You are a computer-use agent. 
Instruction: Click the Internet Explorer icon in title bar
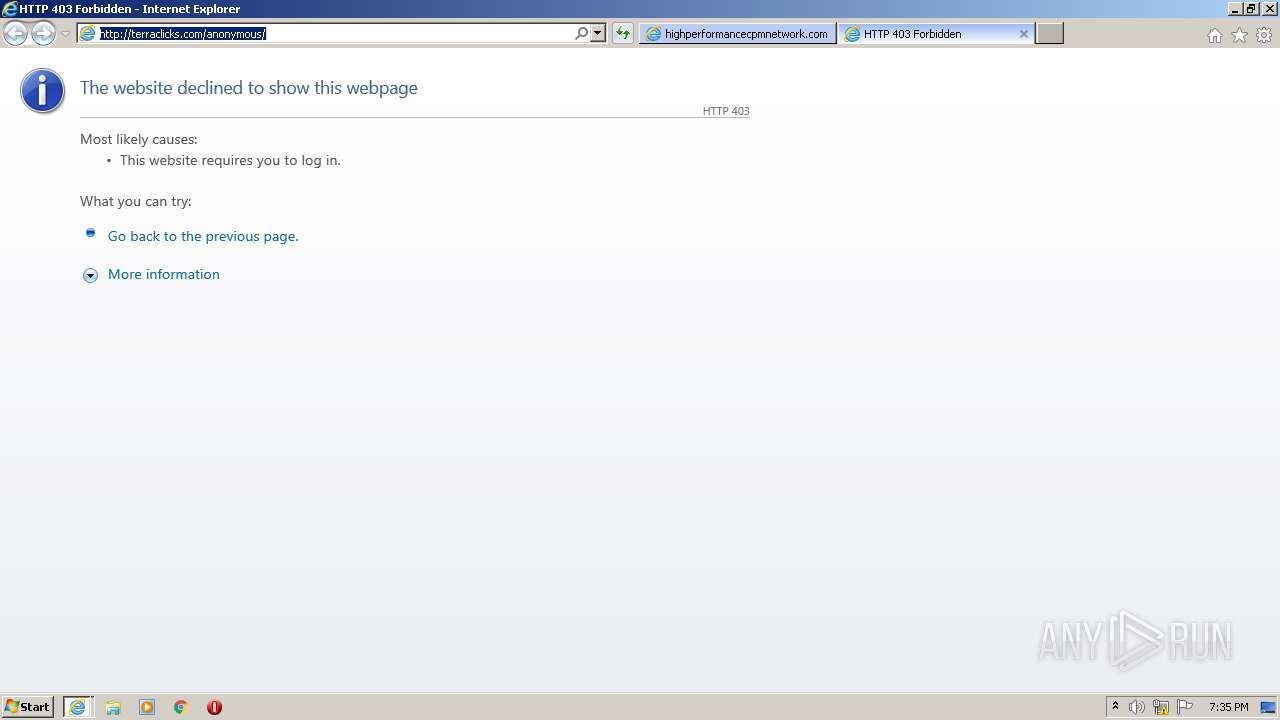[x=10, y=9]
